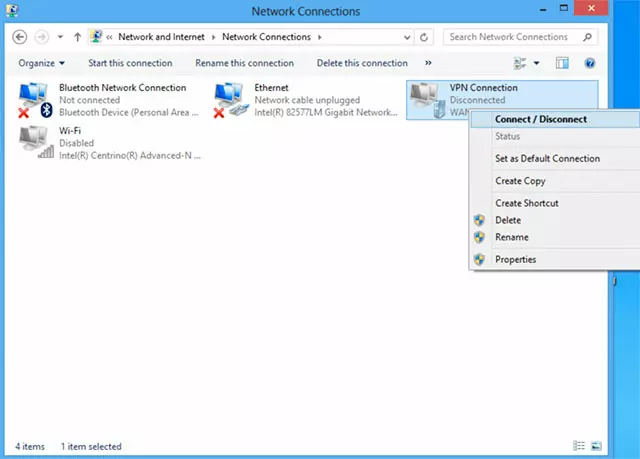Viewport: 640px width, 459px height.
Task: Click the Up one level arrow
Action: (78, 37)
